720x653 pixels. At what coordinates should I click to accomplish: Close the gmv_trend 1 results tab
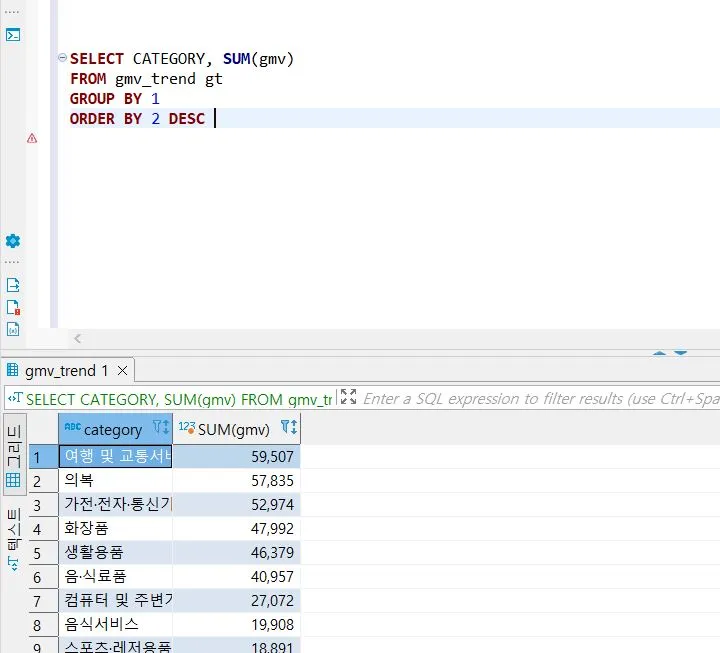coord(123,370)
